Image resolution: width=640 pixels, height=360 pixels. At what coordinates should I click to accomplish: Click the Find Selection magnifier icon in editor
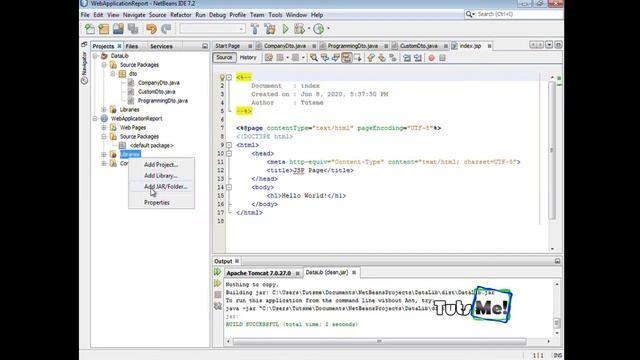313,58
